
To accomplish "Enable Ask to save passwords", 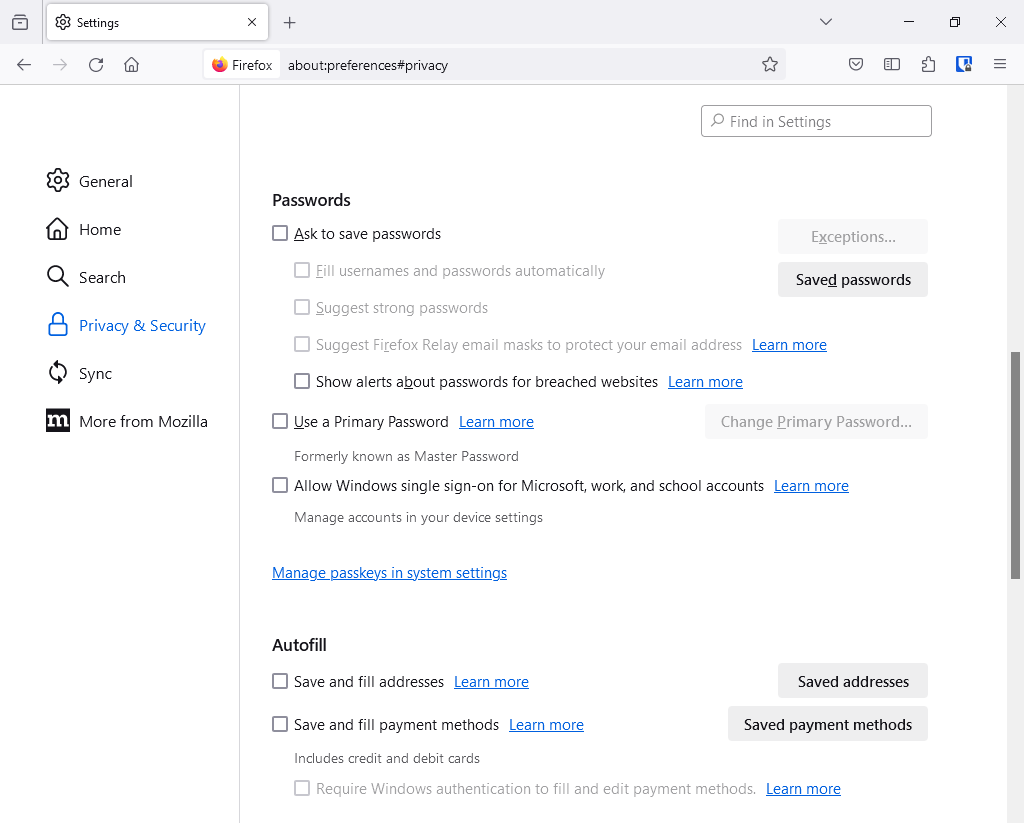I will click(x=280, y=234).
